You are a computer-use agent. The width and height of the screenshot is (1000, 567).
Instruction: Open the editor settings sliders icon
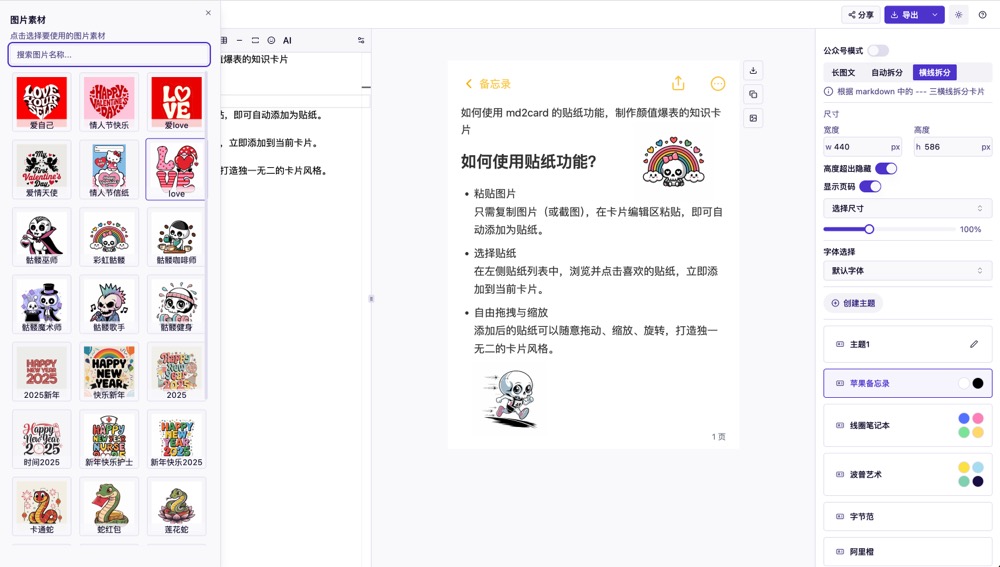(x=361, y=41)
